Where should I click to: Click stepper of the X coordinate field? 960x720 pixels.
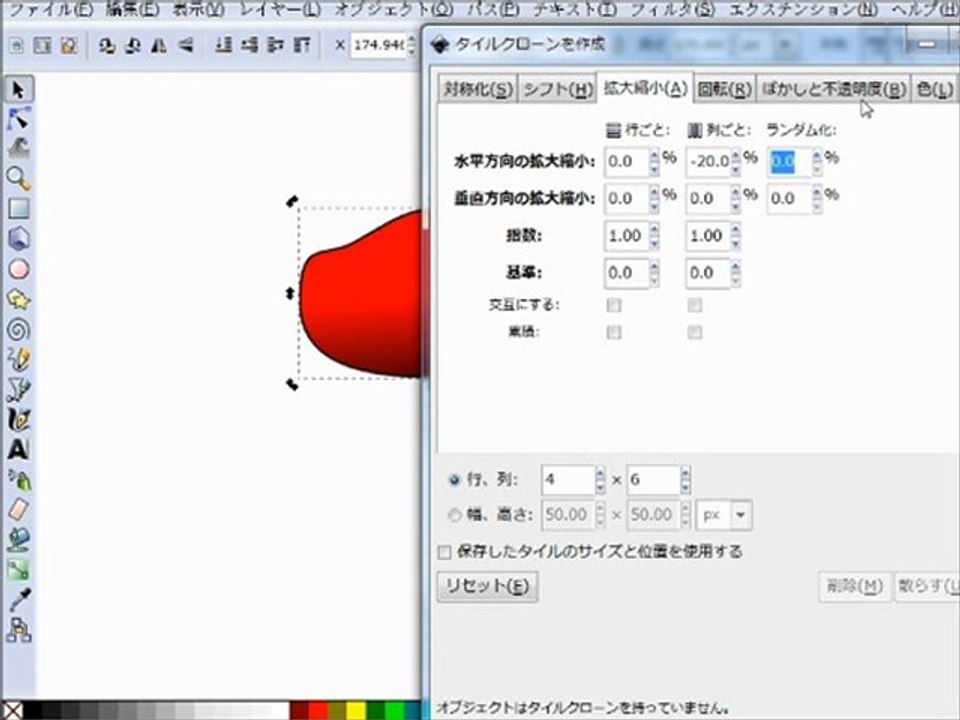411,45
